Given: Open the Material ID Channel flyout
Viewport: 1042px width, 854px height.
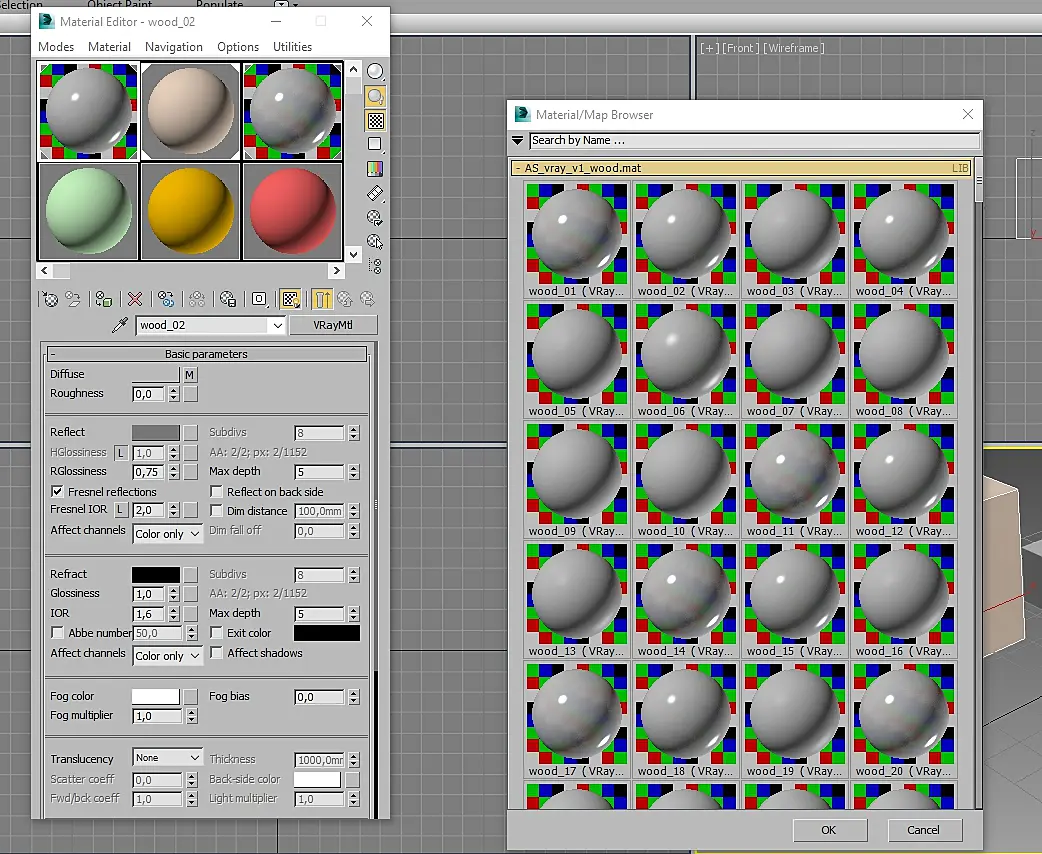Looking at the screenshot, I should click(x=259, y=300).
